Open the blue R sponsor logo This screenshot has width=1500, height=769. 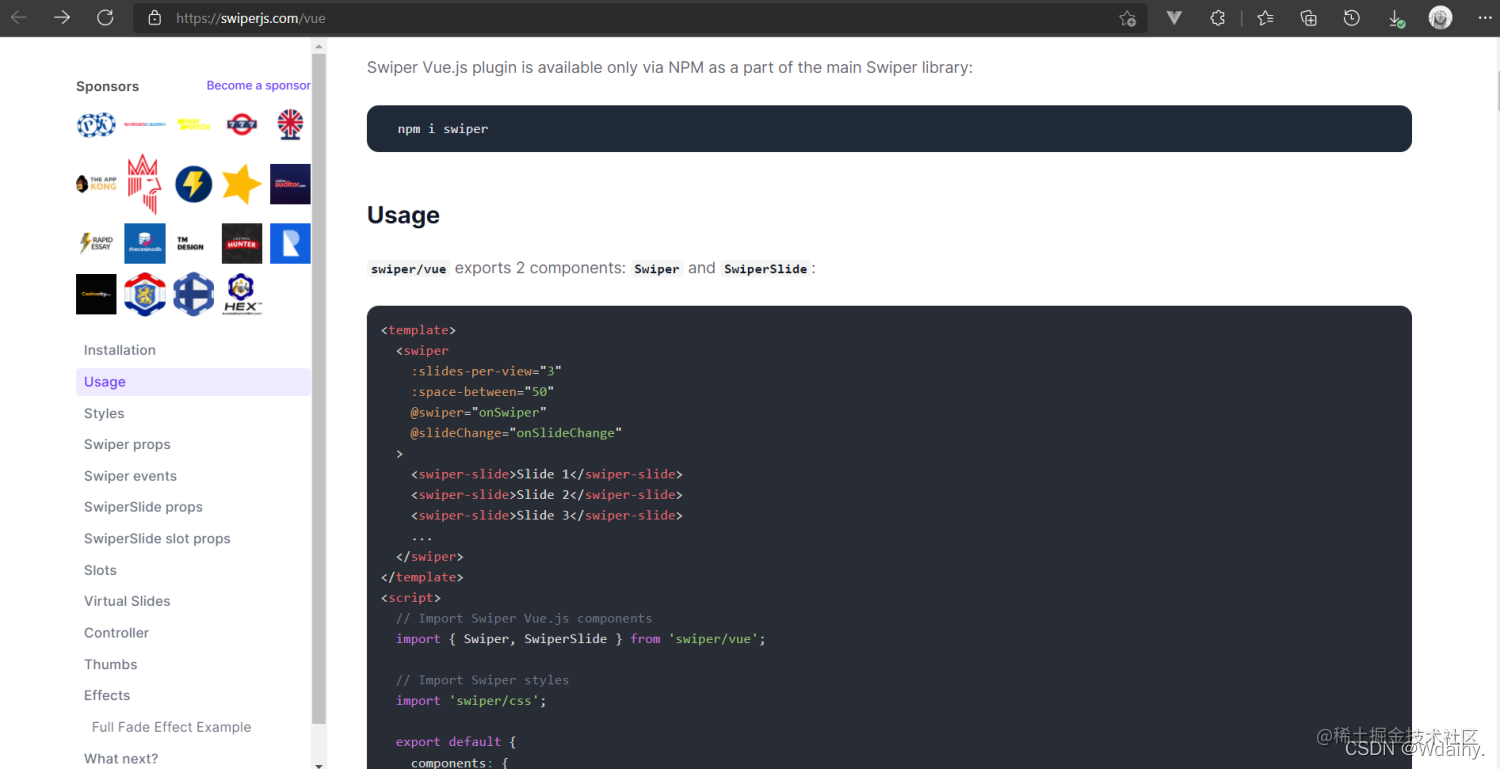point(290,243)
